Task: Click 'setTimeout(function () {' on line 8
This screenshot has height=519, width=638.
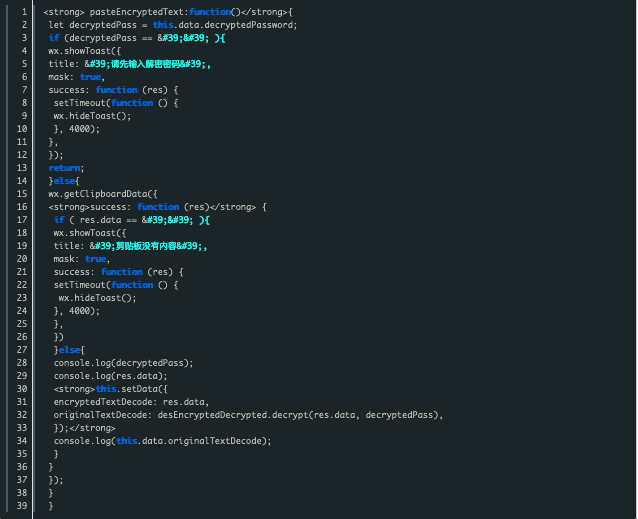Action: (x=116, y=103)
